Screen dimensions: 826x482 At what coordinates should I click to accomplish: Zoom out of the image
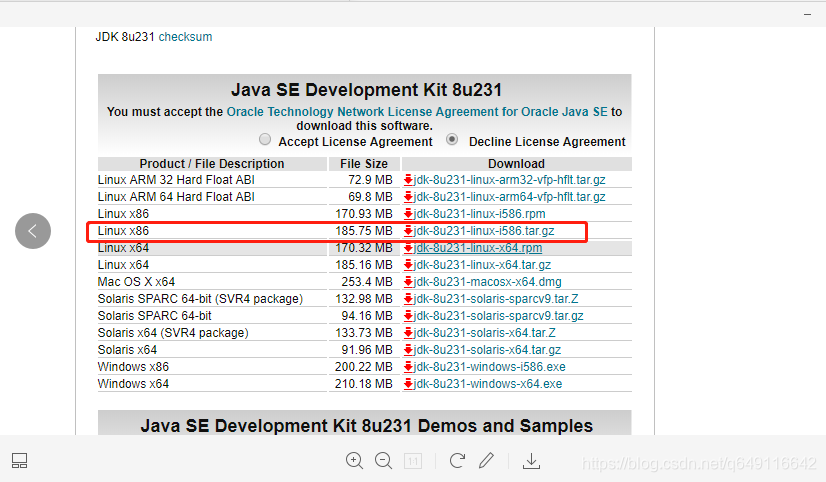384,461
